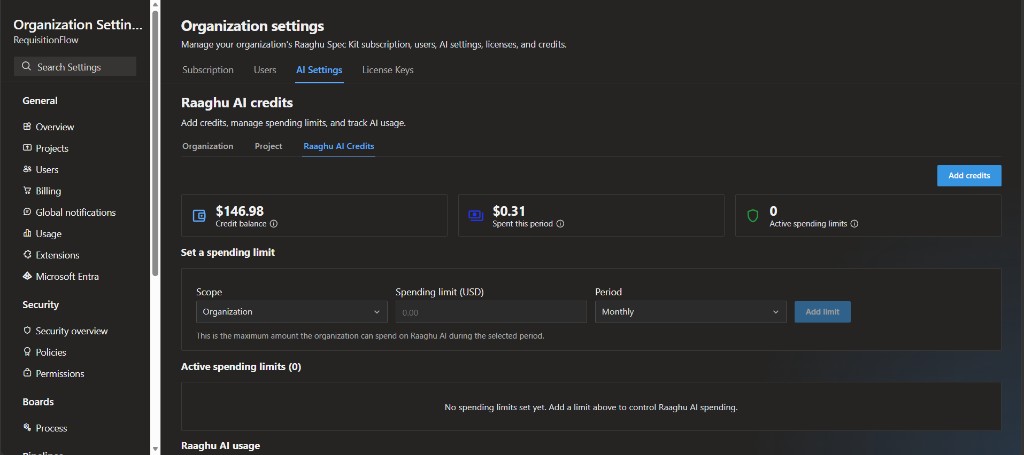The height and width of the screenshot is (455, 1024).
Task: Click the Credit balance info icon
Action: click(274, 224)
